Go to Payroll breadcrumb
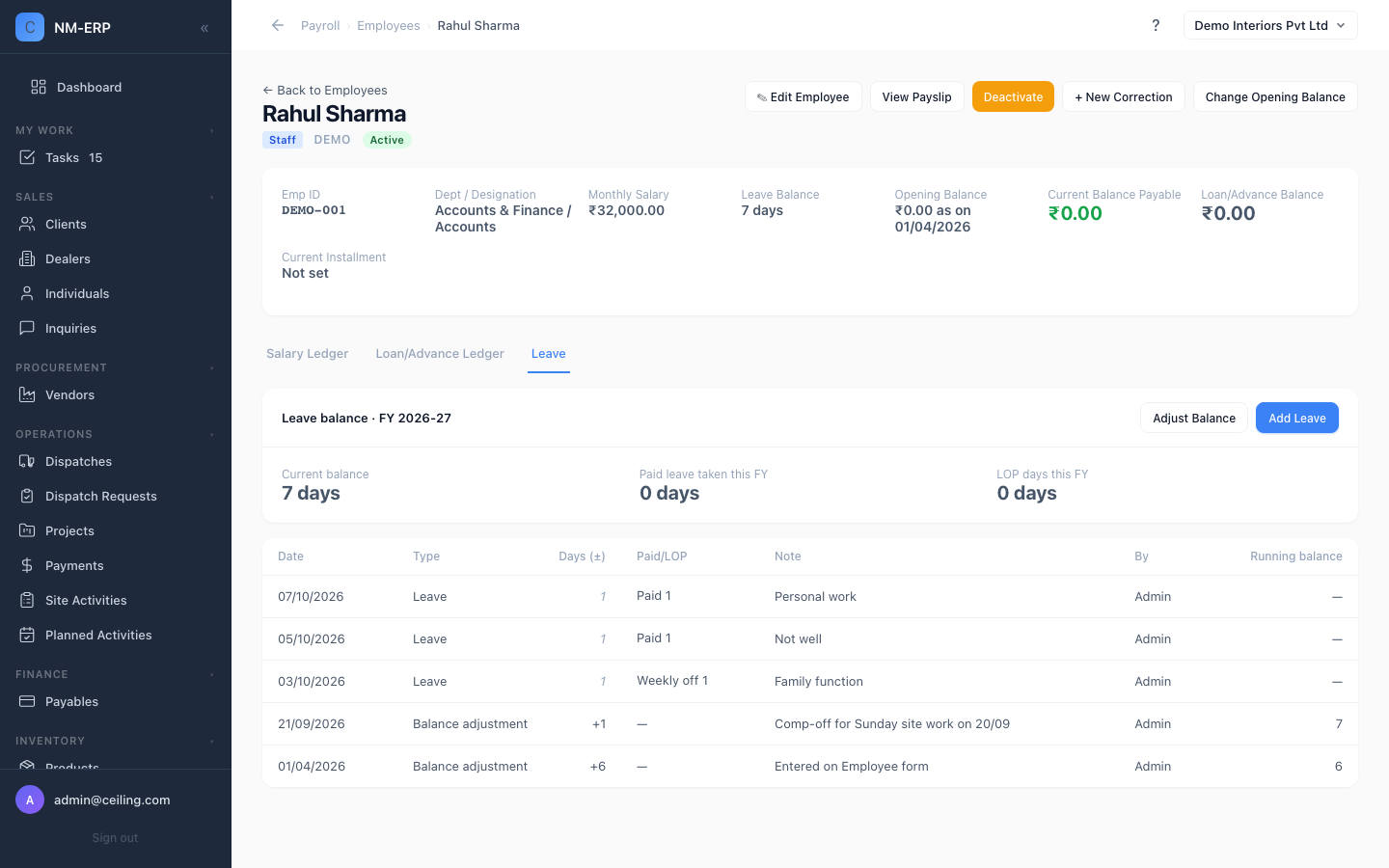1389x868 pixels. [320, 26]
